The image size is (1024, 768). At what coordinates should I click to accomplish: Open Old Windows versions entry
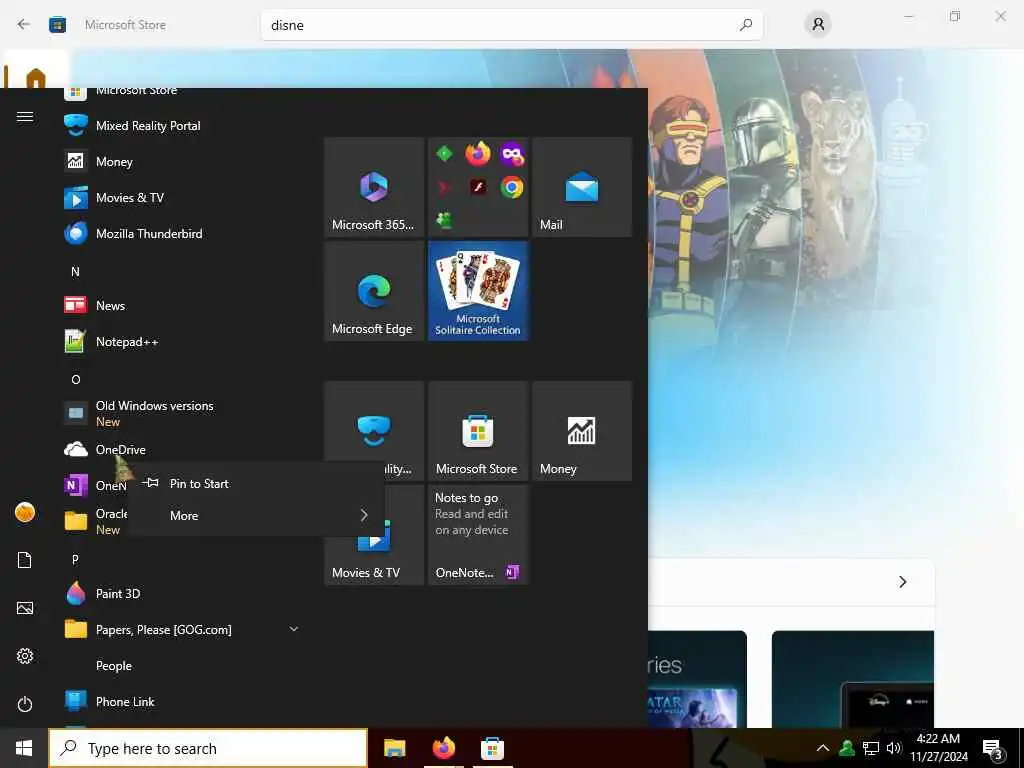pos(183,413)
